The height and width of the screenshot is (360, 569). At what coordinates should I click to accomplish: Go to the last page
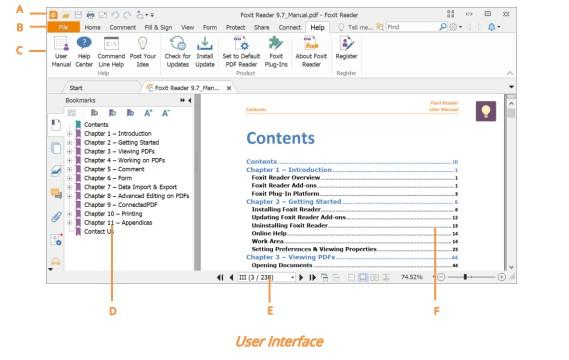pyautogui.click(x=312, y=278)
